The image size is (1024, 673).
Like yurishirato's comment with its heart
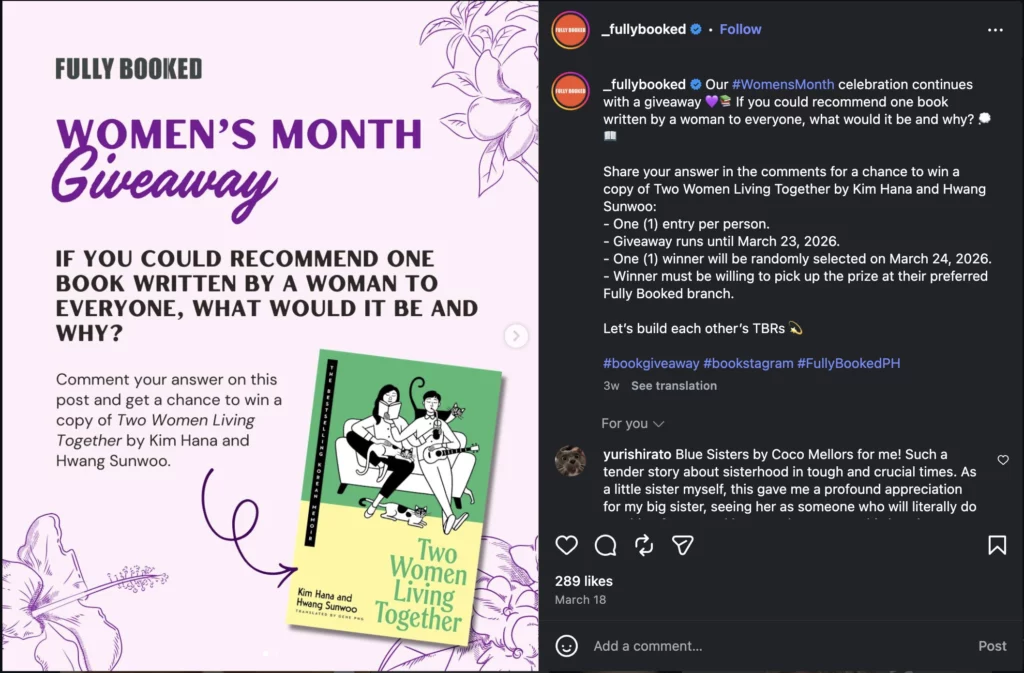tap(1003, 460)
